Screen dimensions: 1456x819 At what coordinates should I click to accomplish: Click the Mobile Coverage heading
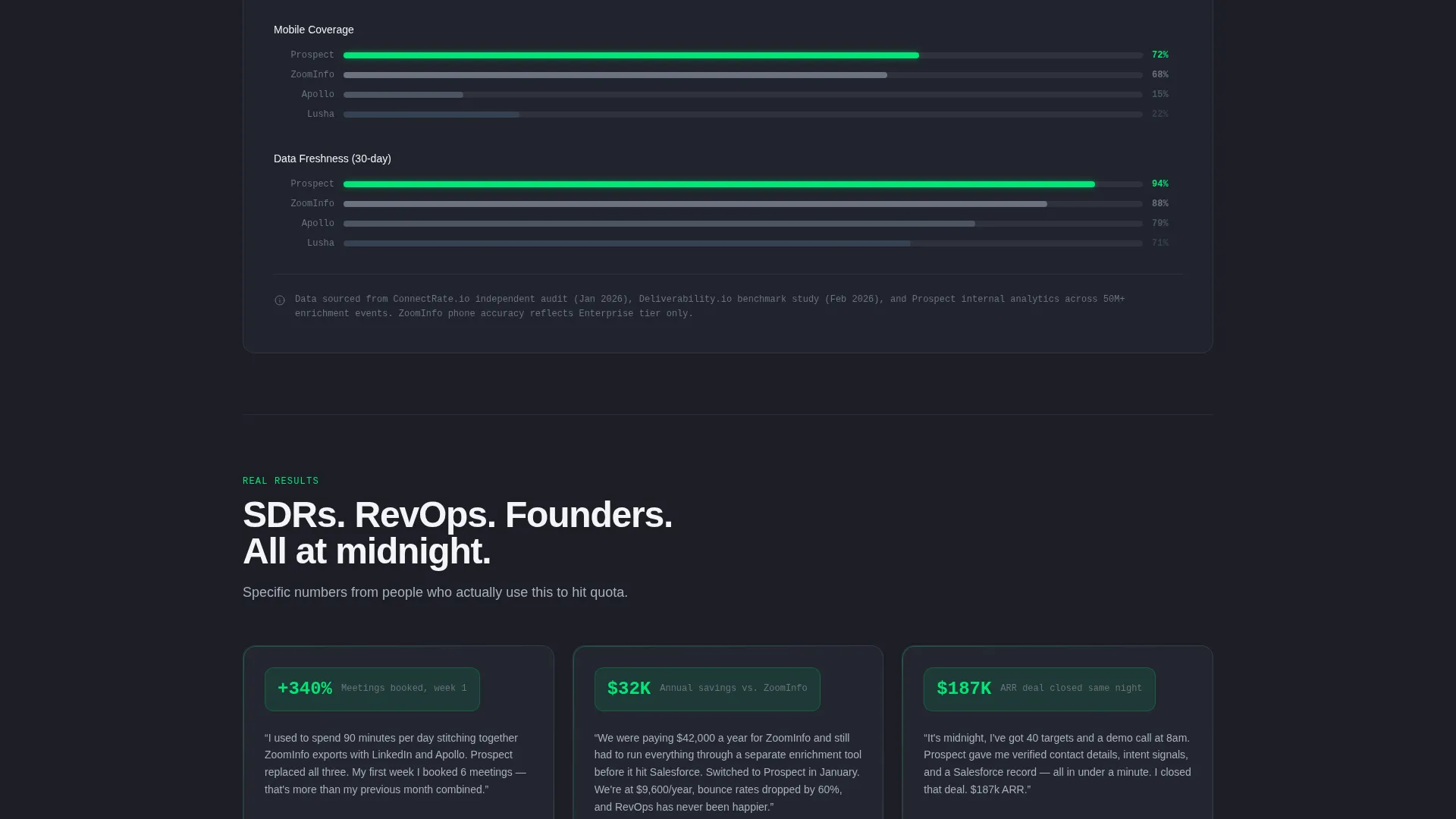tap(313, 30)
